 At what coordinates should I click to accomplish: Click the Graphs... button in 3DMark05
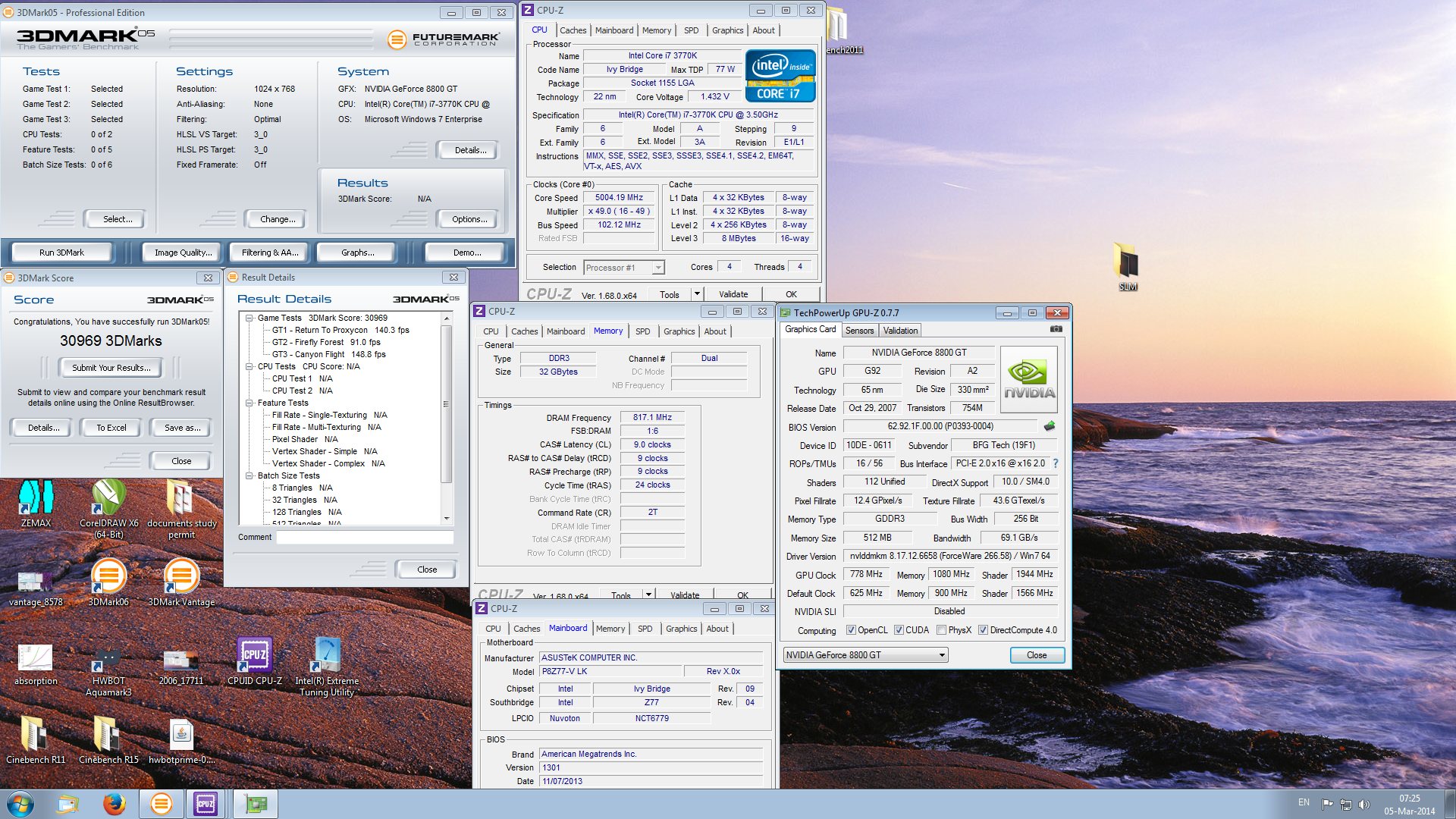click(x=357, y=253)
